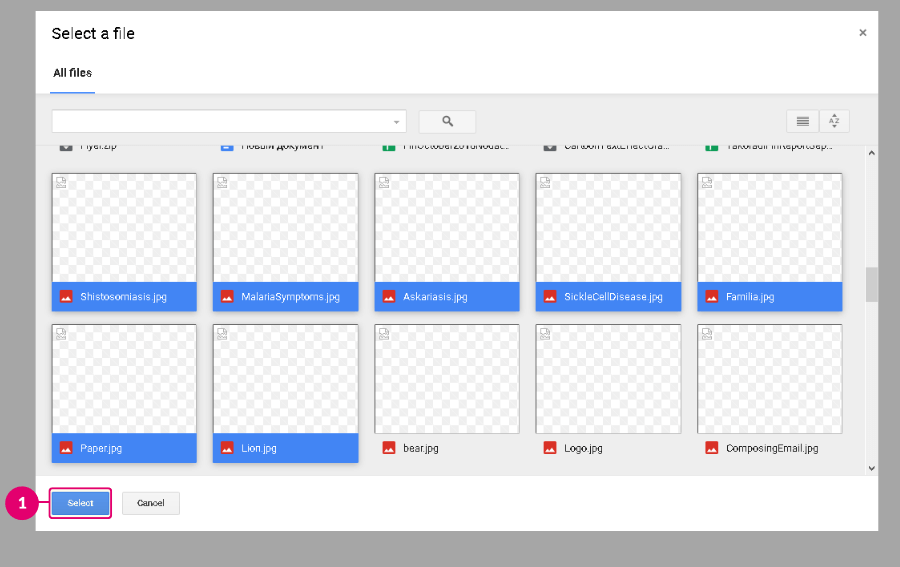The image size is (900, 567).
Task: Select the MalariaSymptoms.jpg thumbnail
Action: coord(285,228)
